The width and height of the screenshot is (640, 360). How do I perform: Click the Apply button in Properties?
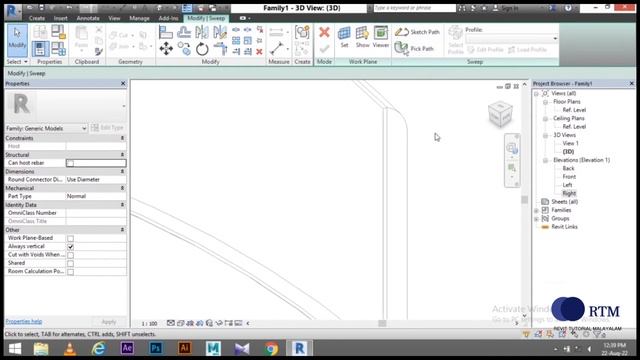pos(109,322)
